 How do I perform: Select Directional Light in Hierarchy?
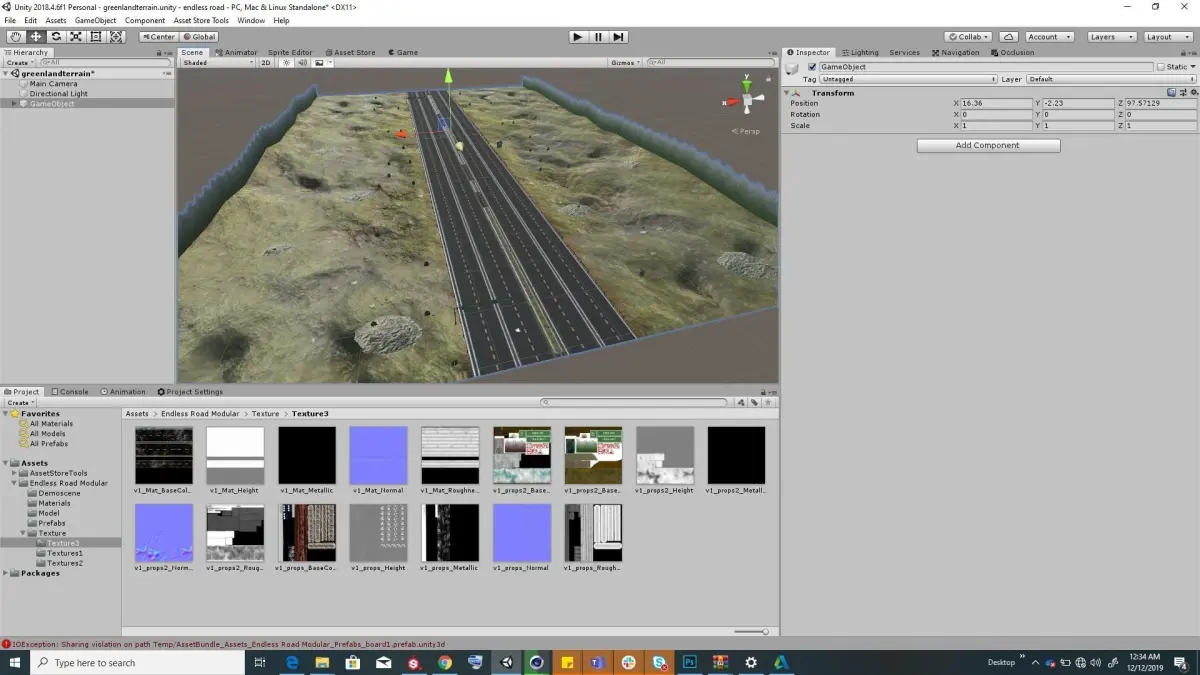click(58, 93)
